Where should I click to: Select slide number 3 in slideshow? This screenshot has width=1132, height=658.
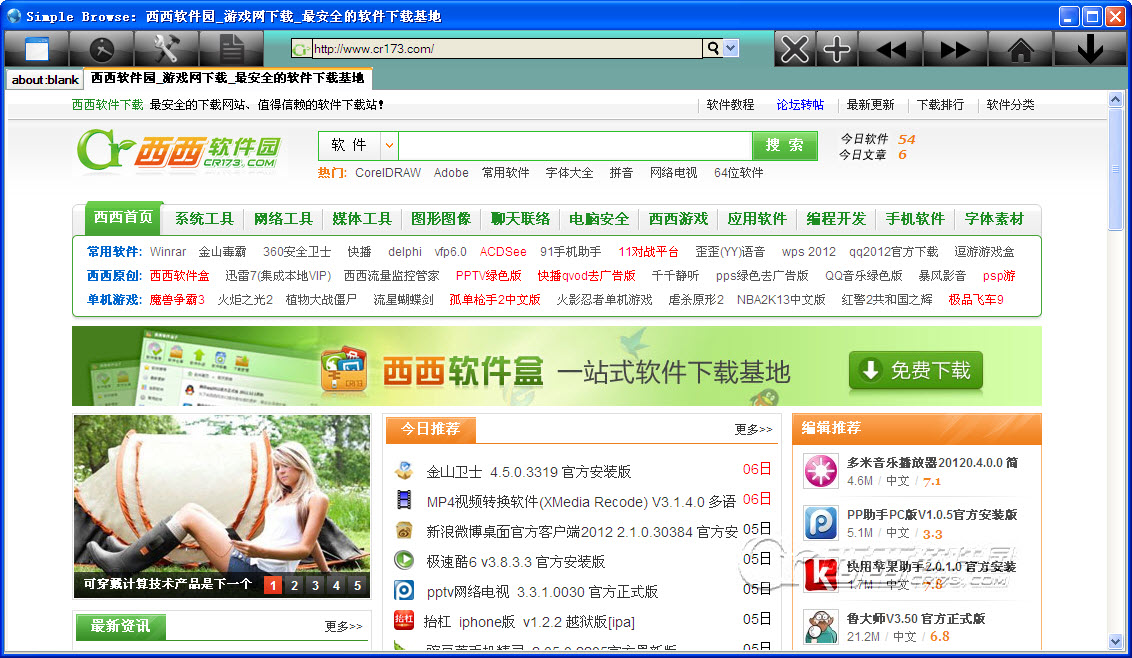coord(315,585)
